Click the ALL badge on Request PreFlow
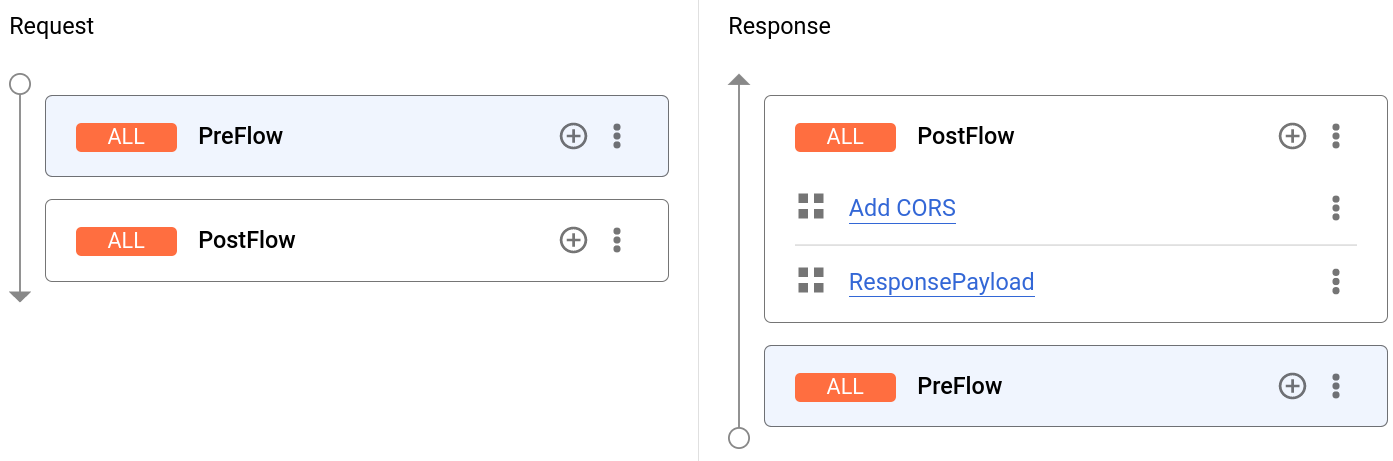1393x461 pixels. (x=126, y=137)
